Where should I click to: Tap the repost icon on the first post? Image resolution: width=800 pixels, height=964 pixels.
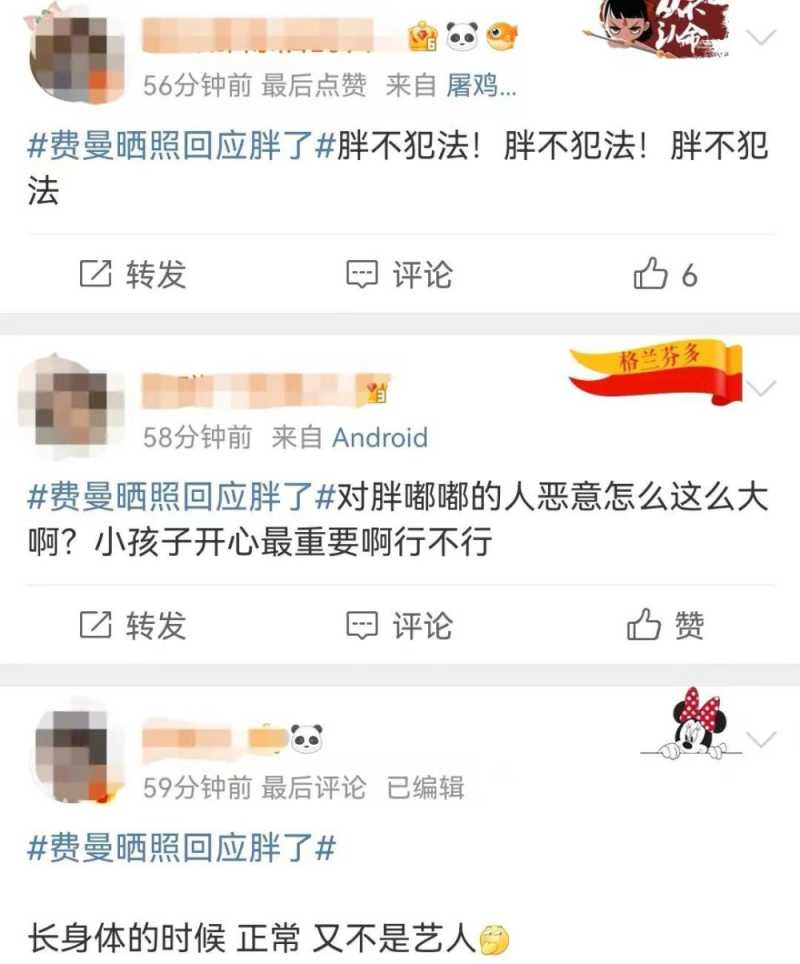pos(95,274)
